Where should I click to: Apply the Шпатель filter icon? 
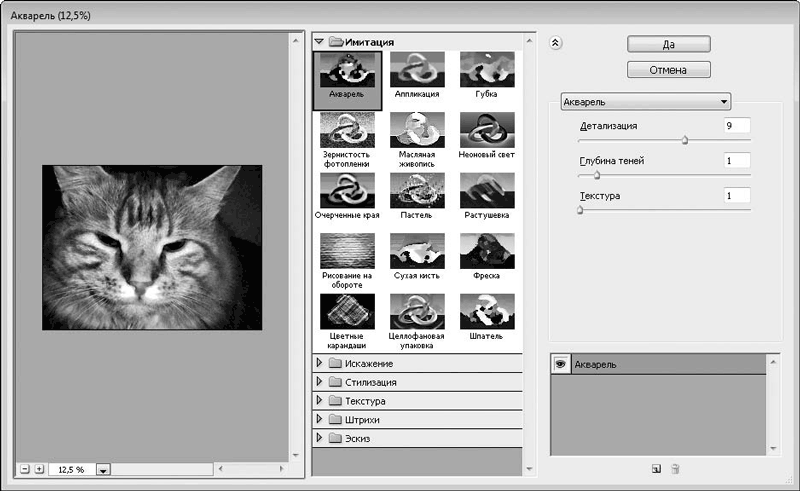[487, 311]
